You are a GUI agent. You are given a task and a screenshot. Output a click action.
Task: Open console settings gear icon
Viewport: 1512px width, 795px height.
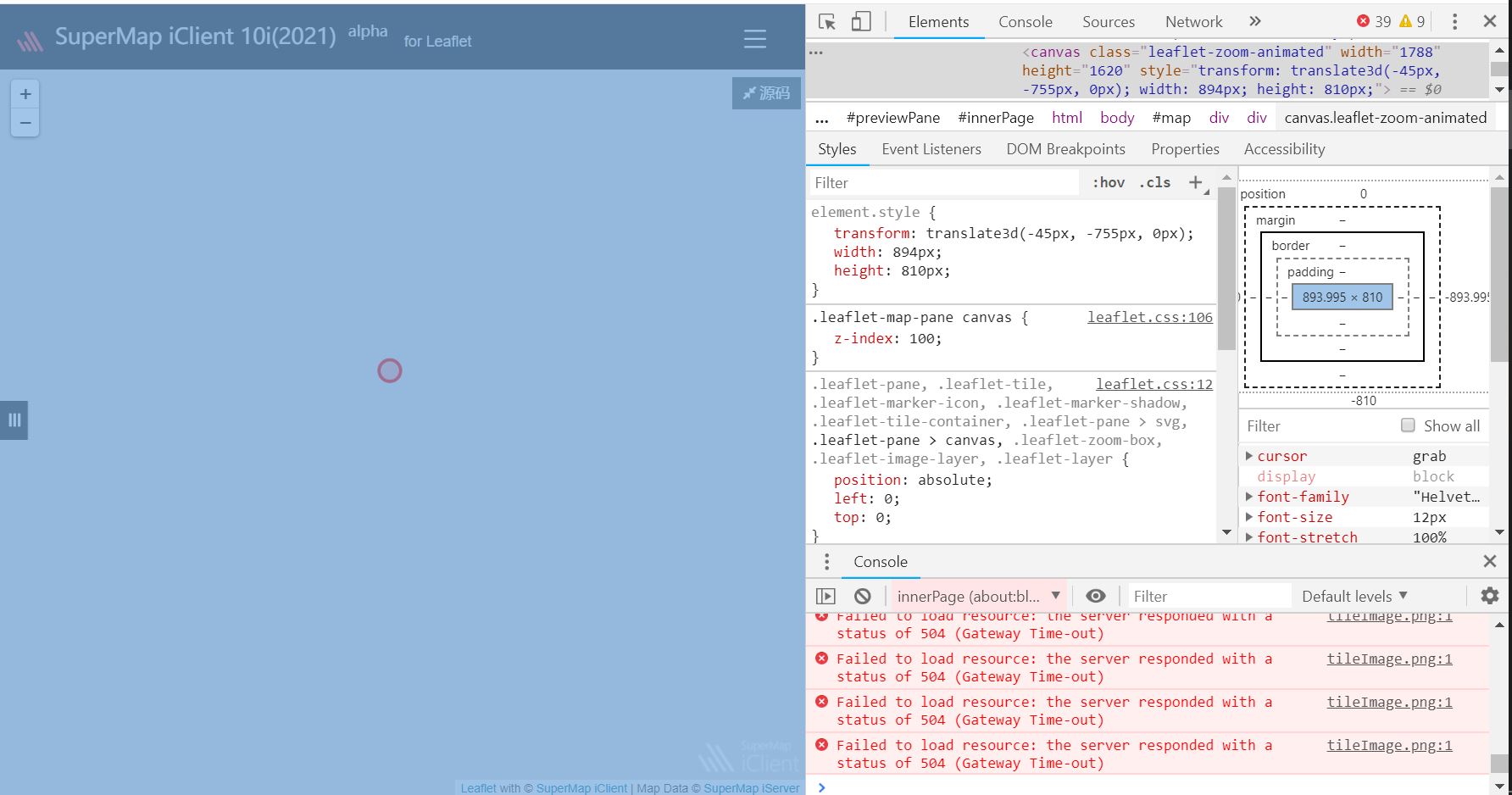[x=1489, y=596]
